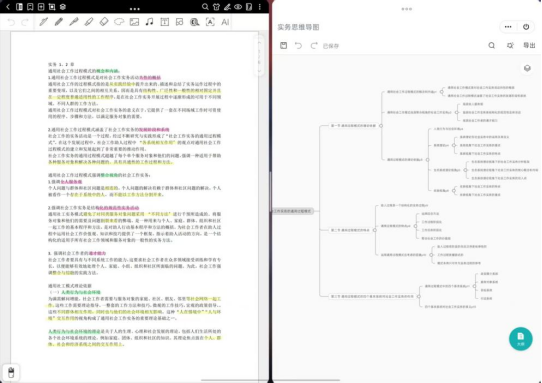Select the crop/screenshot tool icon

coord(52,7)
